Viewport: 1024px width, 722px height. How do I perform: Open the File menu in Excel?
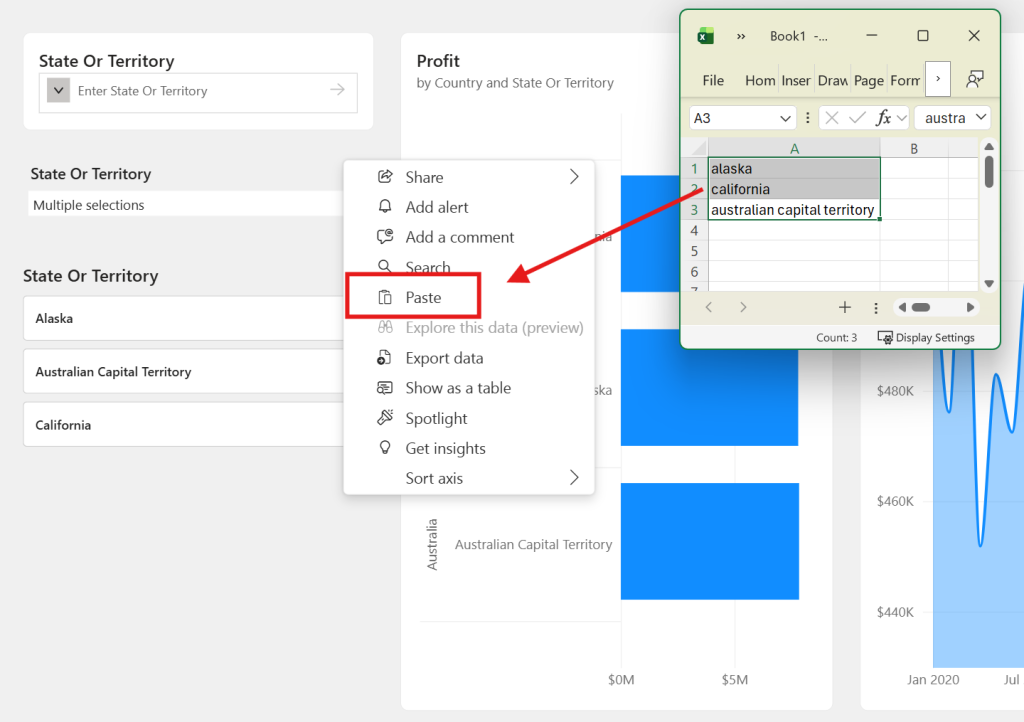[712, 80]
